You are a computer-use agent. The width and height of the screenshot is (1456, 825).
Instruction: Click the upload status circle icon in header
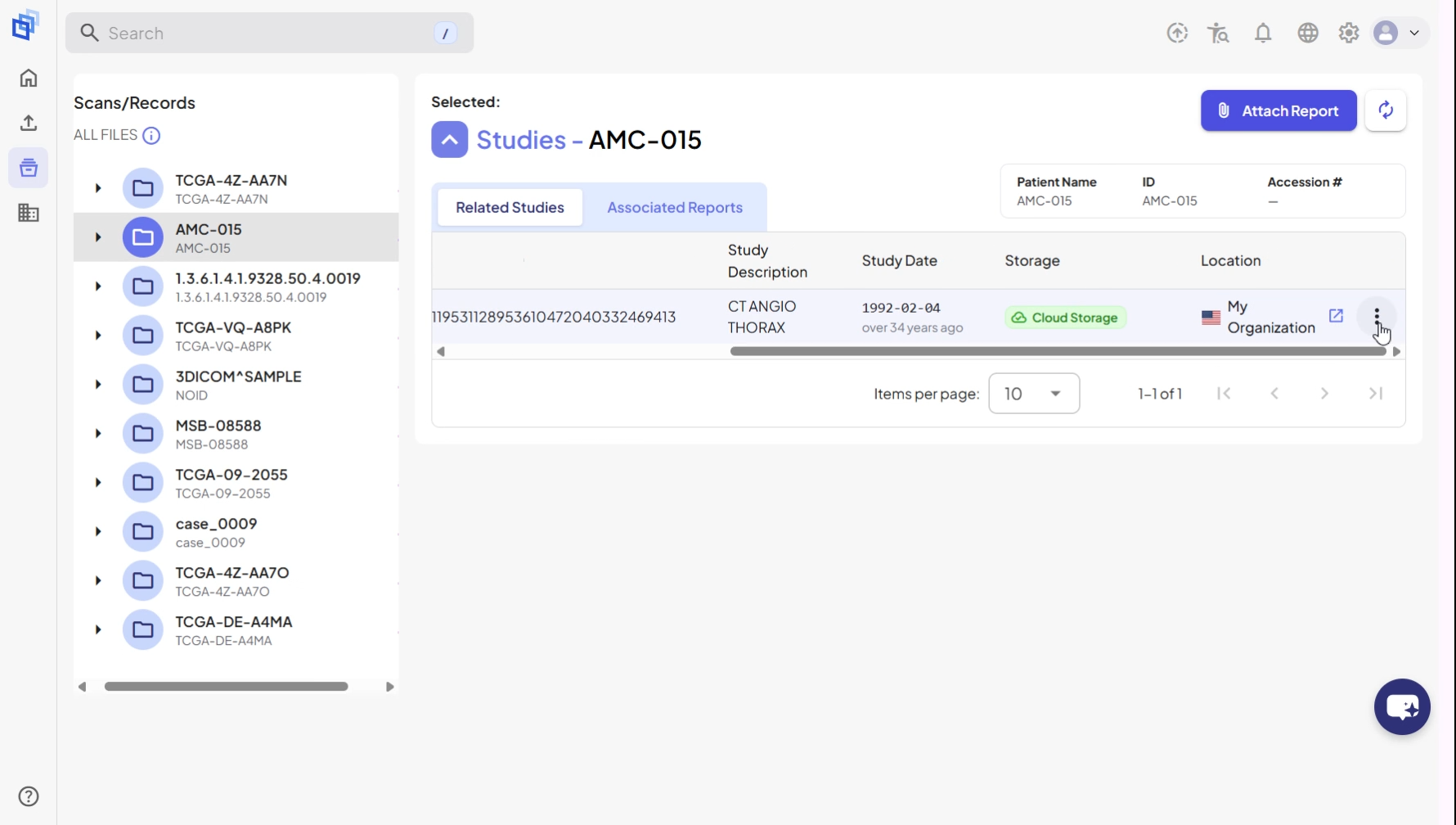click(x=1177, y=33)
